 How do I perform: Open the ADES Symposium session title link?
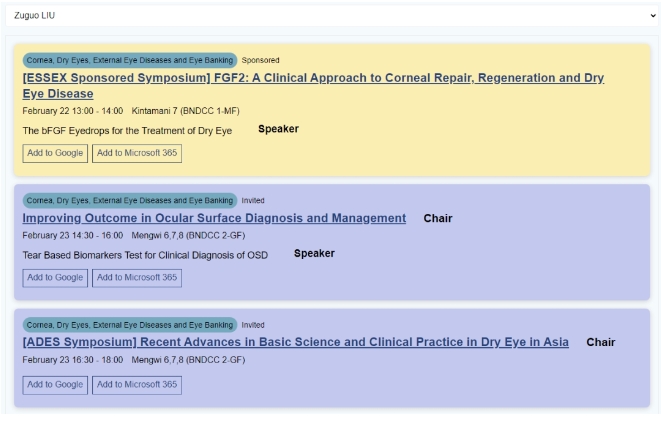click(x=296, y=342)
